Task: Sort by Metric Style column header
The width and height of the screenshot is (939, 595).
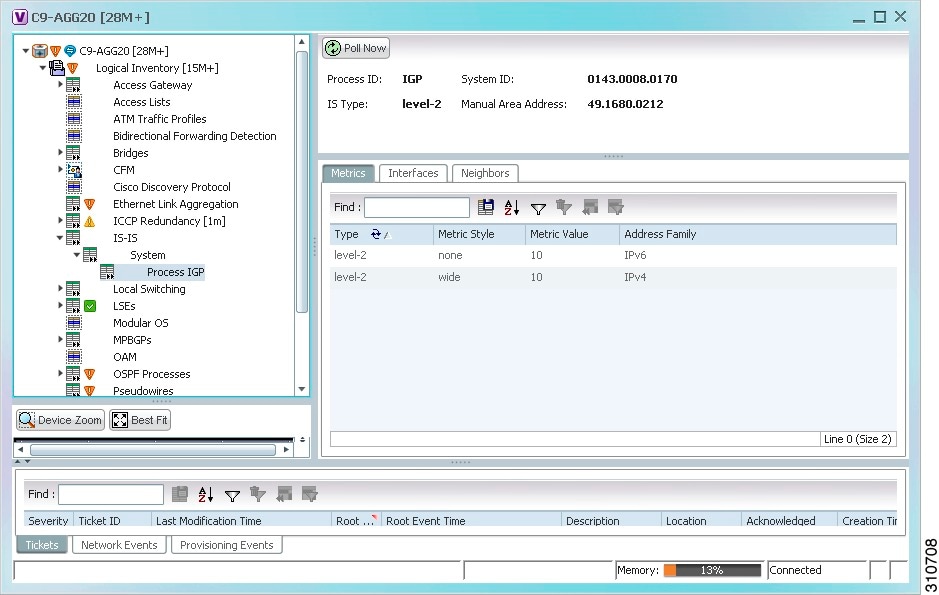Action: click(x=480, y=234)
